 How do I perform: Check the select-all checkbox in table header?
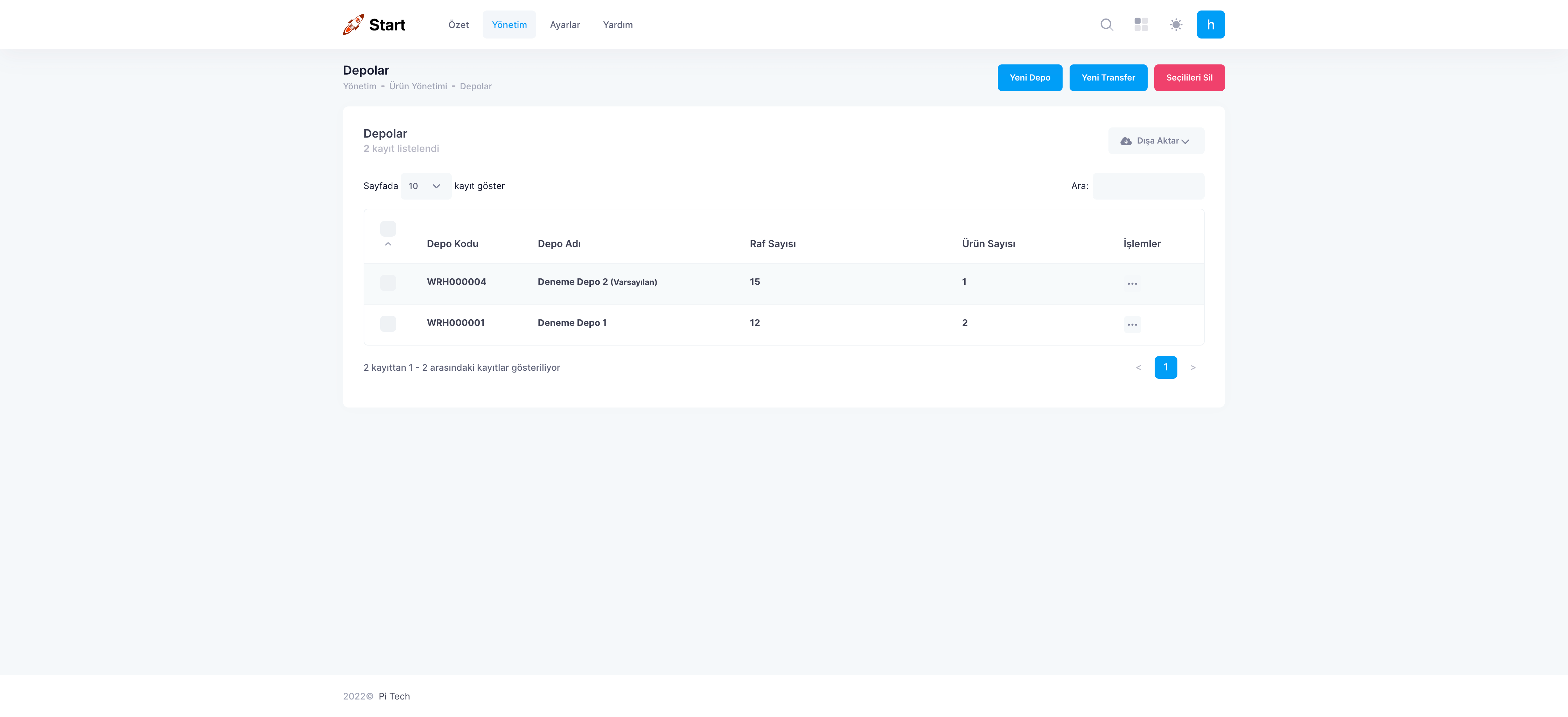pyautogui.click(x=388, y=229)
